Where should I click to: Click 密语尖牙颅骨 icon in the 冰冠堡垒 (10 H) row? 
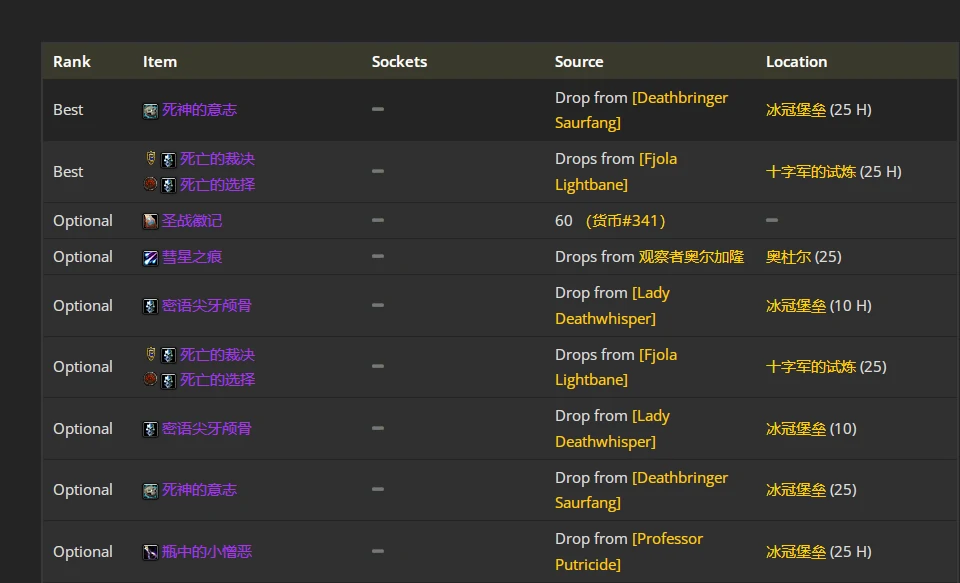(150, 306)
